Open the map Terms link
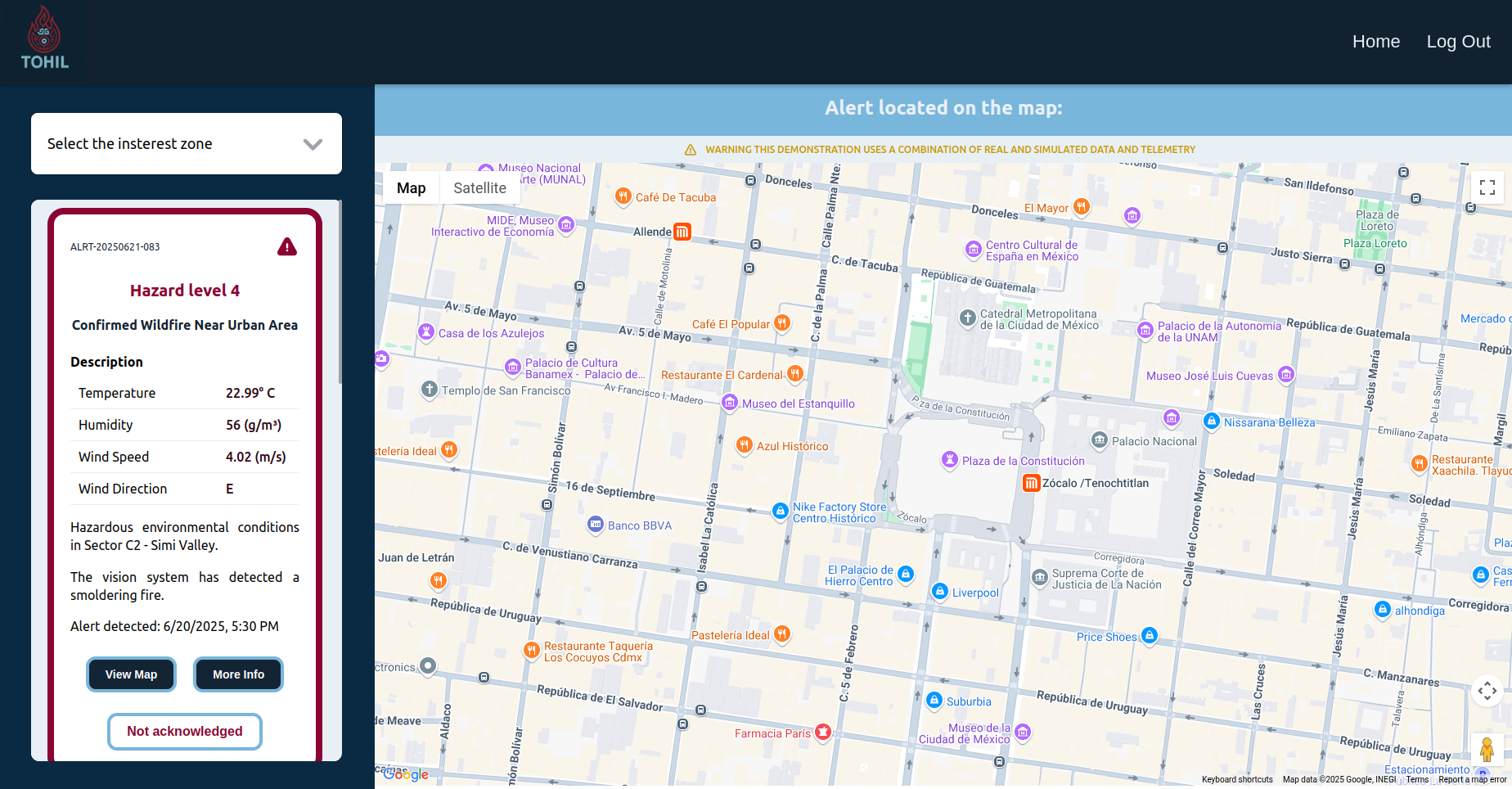Viewport: 1512px width, 789px height. [1417, 780]
